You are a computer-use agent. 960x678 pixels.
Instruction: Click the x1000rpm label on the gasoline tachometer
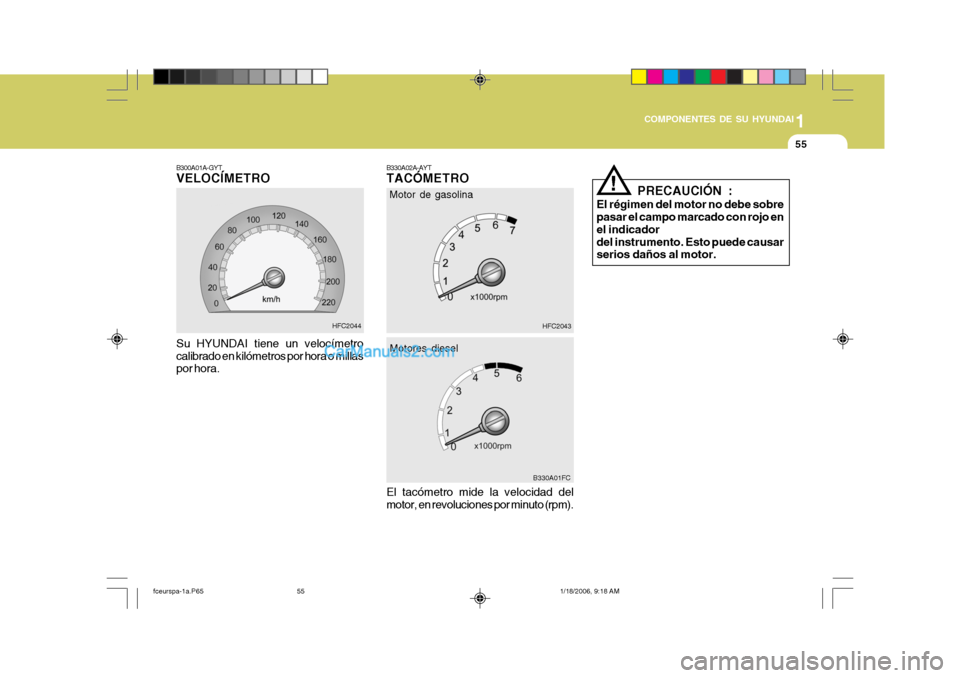point(489,297)
